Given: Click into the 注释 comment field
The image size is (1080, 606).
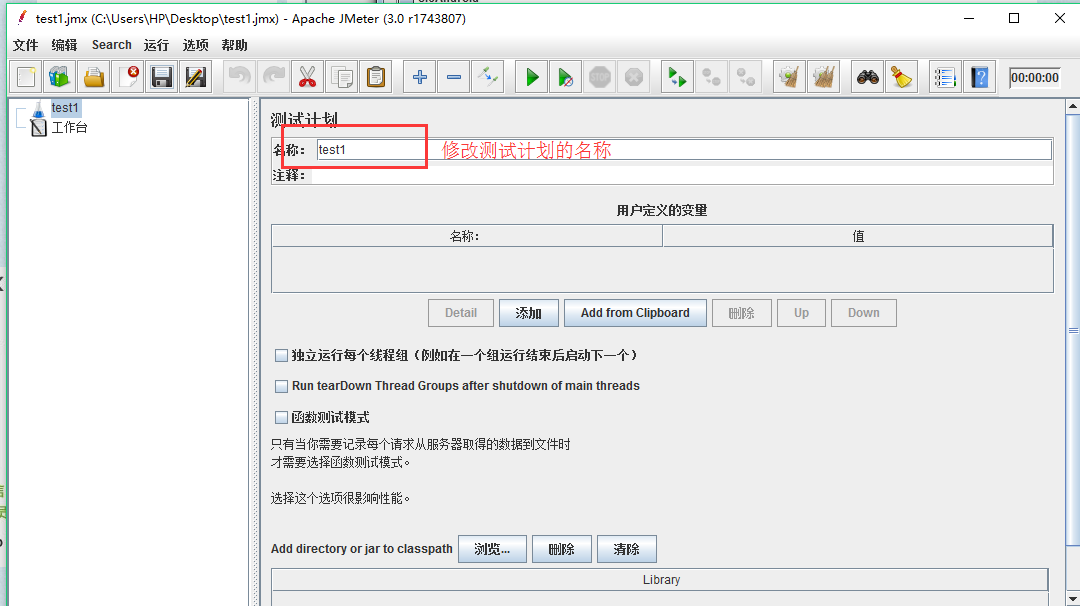Looking at the screenshot, I should [682, 175].
